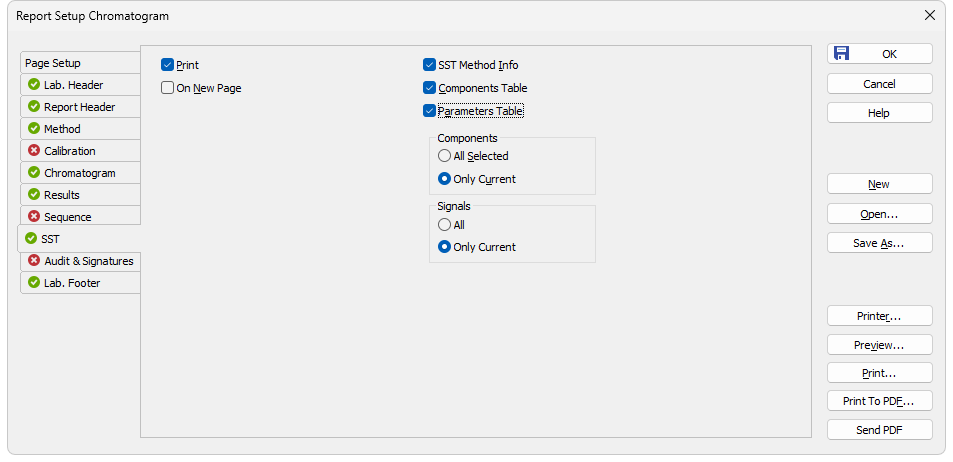Click the Save As button
The height and width of the screenshot is (462, 953).
coord(879,243)
